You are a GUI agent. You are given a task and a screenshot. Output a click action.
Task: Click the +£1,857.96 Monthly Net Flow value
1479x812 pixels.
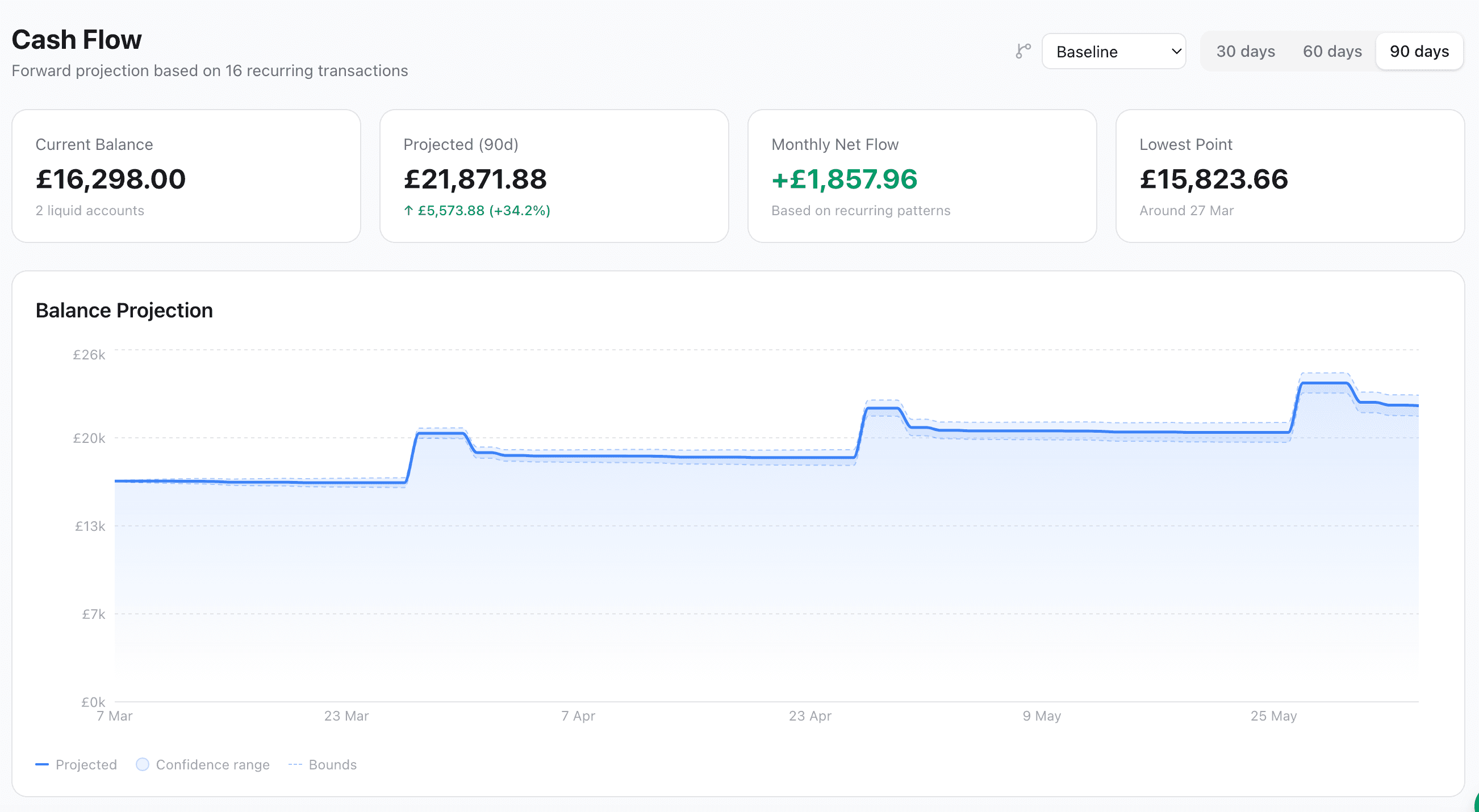coord(844,179)
